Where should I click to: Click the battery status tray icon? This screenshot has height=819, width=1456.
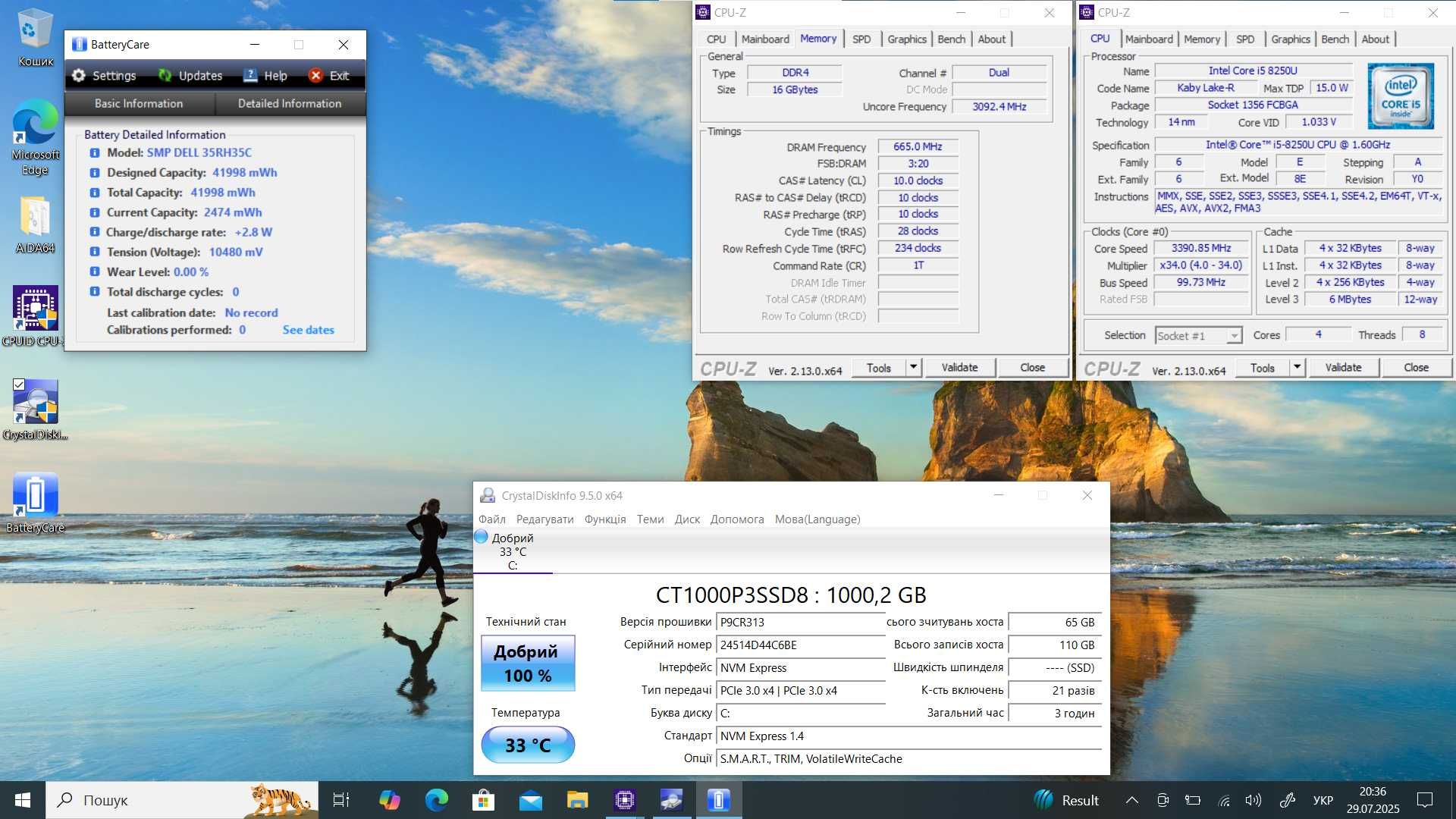tap(1193, 800)
